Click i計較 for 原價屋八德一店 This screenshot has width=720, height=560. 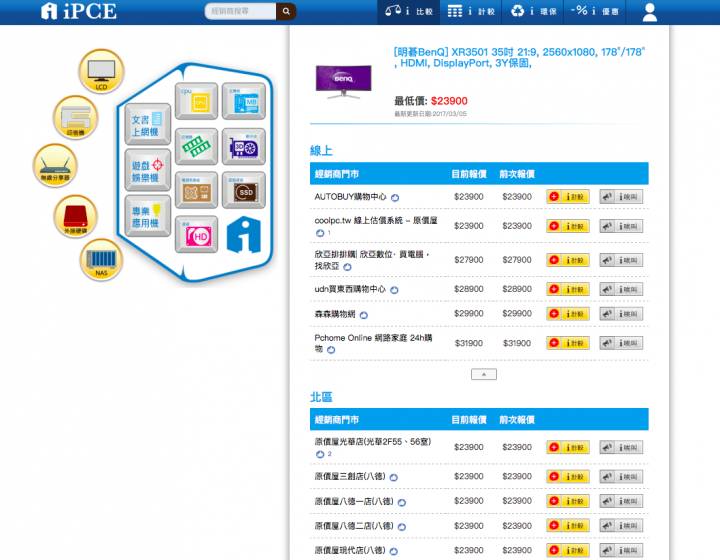click(568, 501)
